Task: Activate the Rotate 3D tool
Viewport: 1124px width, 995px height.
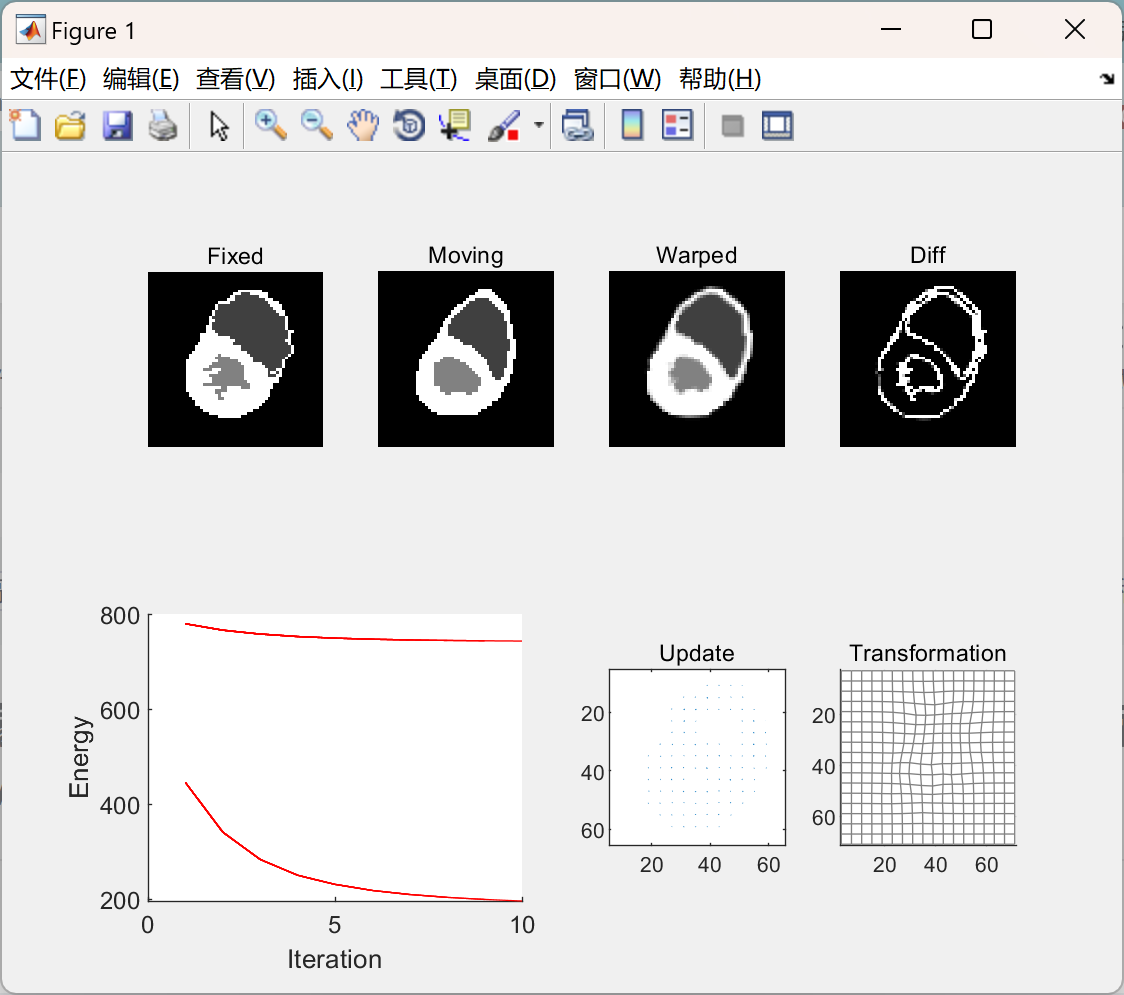Action: click(409, 125)
